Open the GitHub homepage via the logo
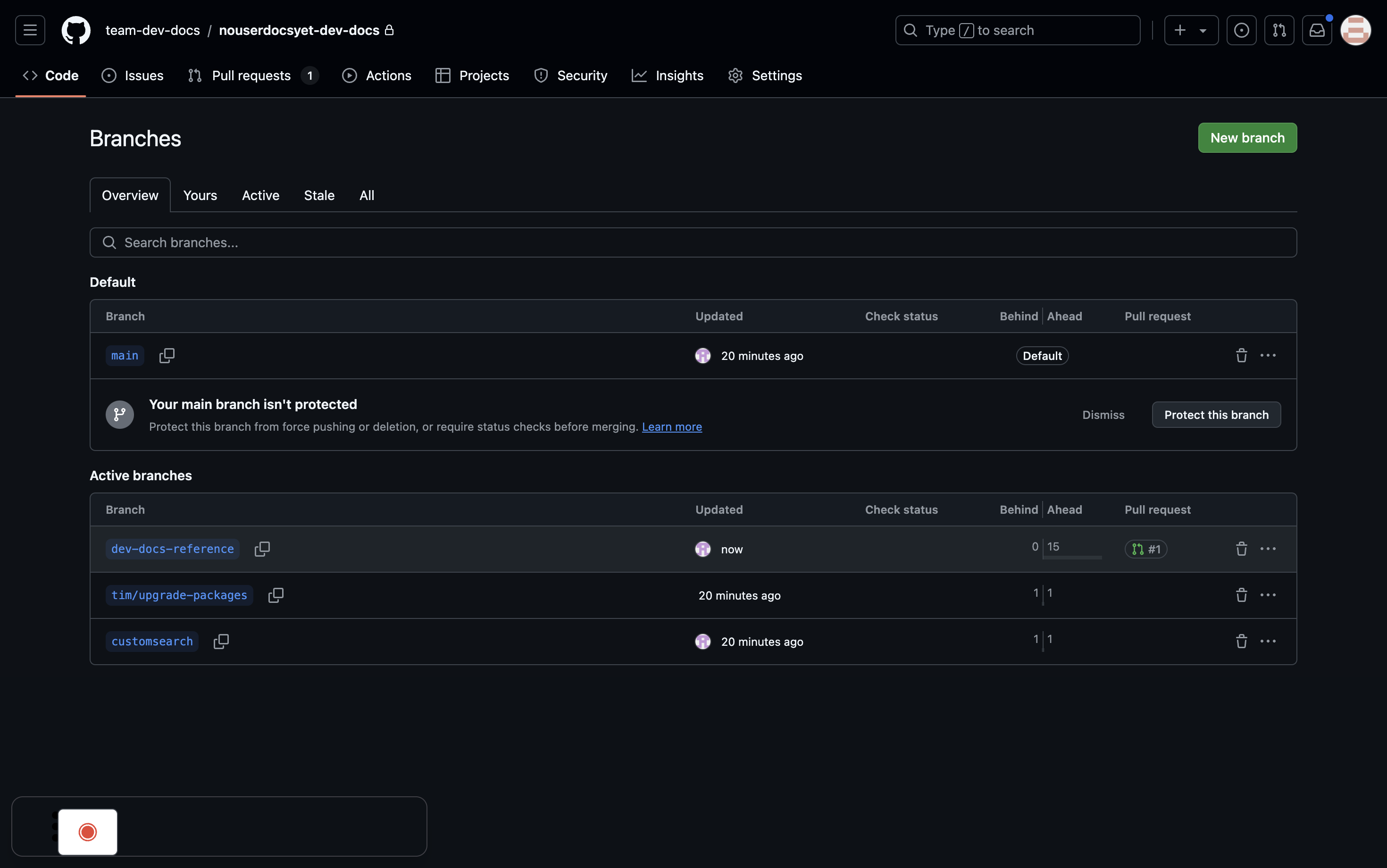 (x=76, y=30)
